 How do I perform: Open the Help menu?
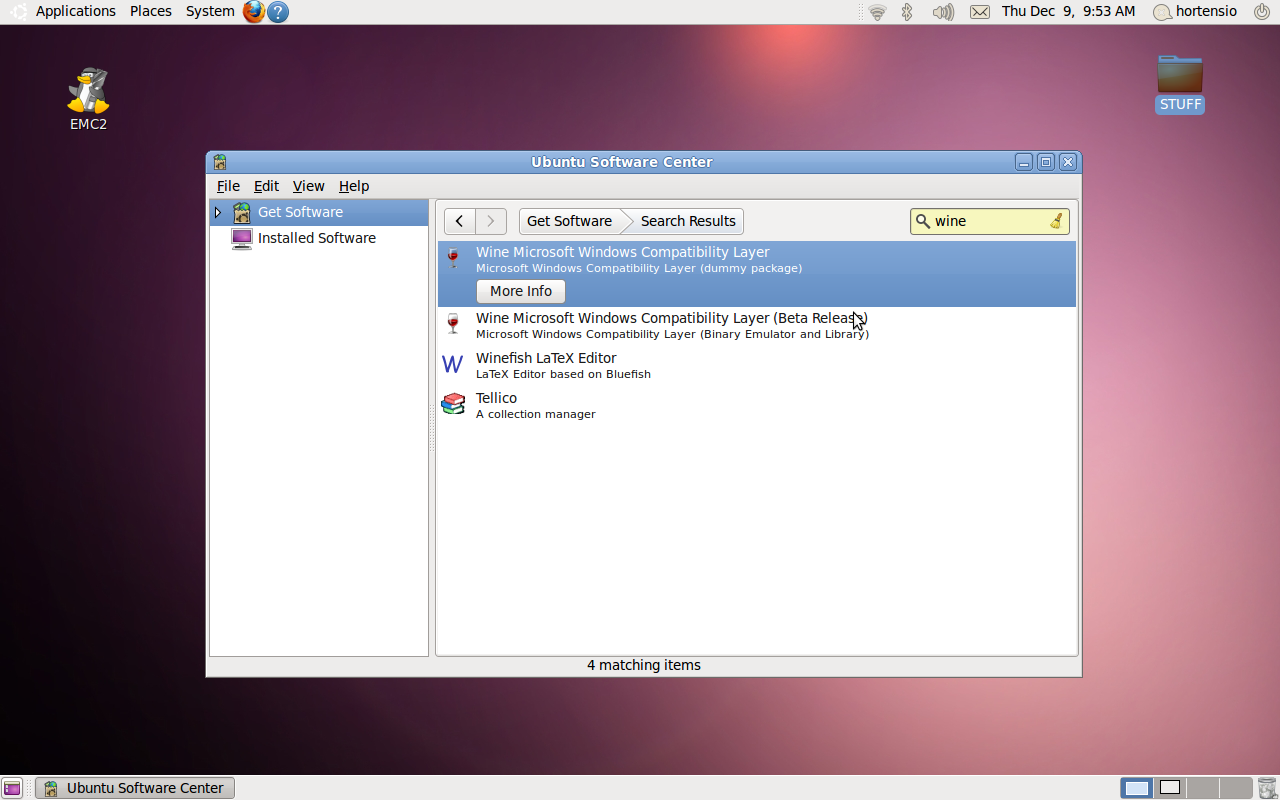pyautogui.click(x=354, y=186)
